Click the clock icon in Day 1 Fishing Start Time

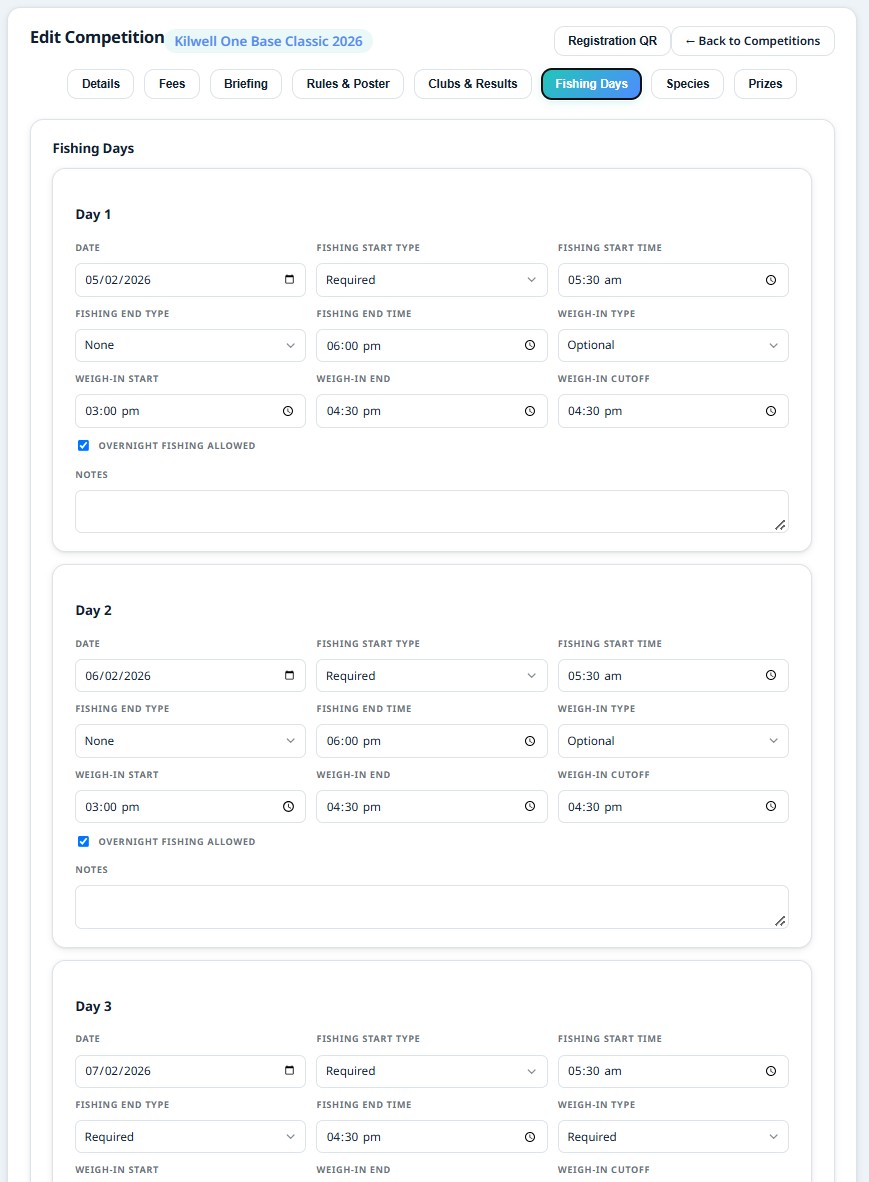(771, 280)
